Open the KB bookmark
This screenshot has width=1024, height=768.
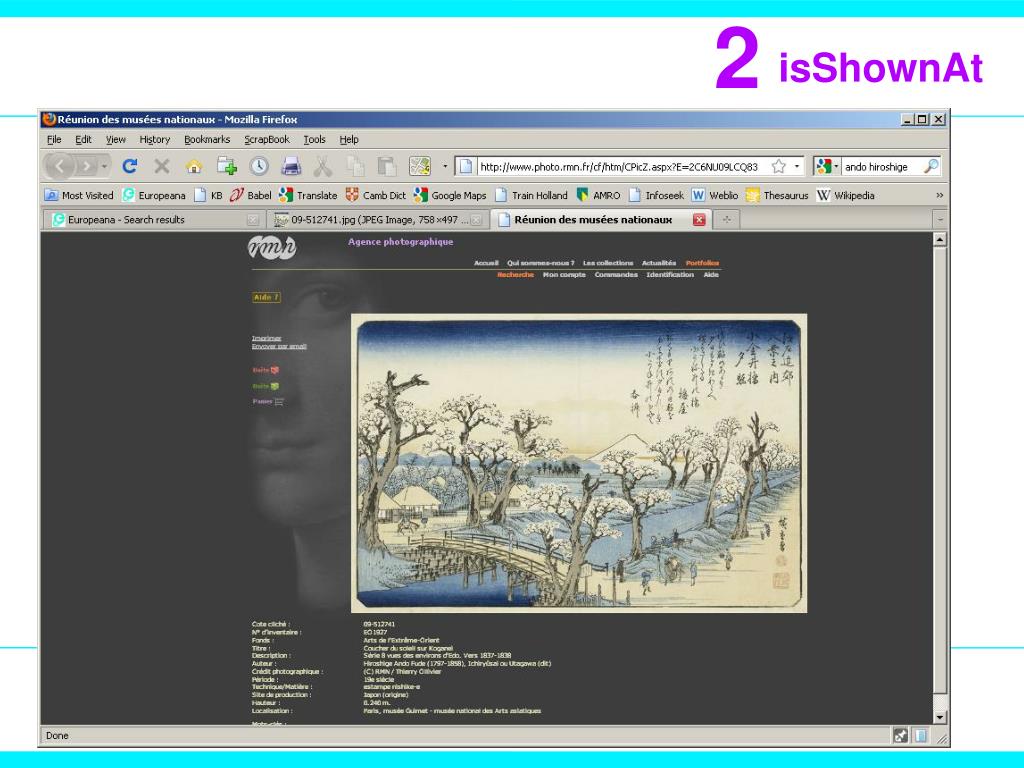pyautogui.click(x=209, y=195)
